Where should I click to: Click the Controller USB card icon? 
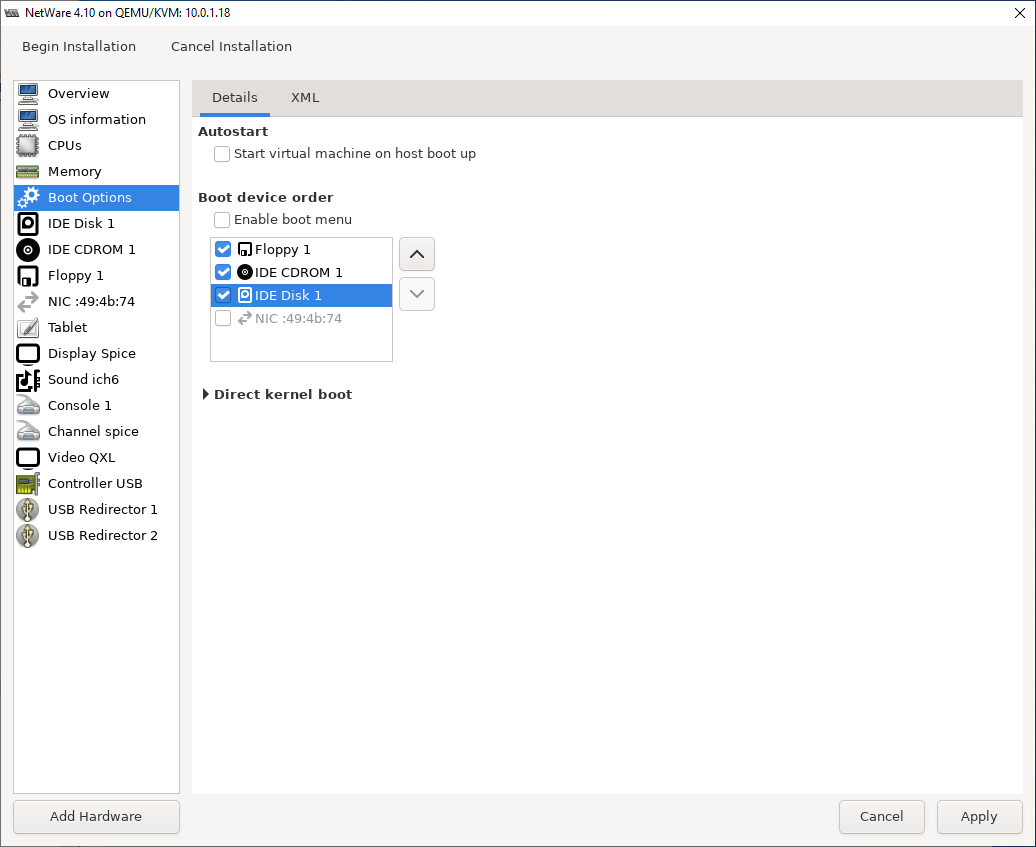28,484
